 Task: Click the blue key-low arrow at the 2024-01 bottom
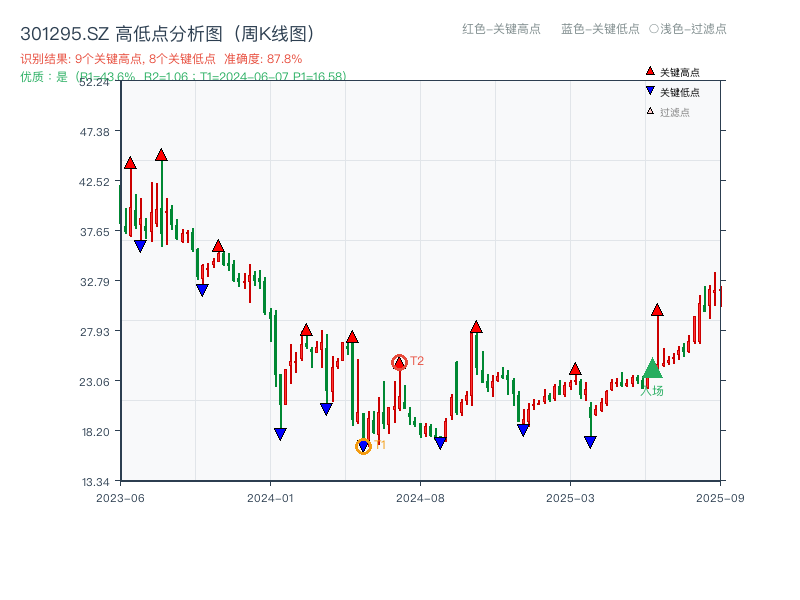(279, 431)
